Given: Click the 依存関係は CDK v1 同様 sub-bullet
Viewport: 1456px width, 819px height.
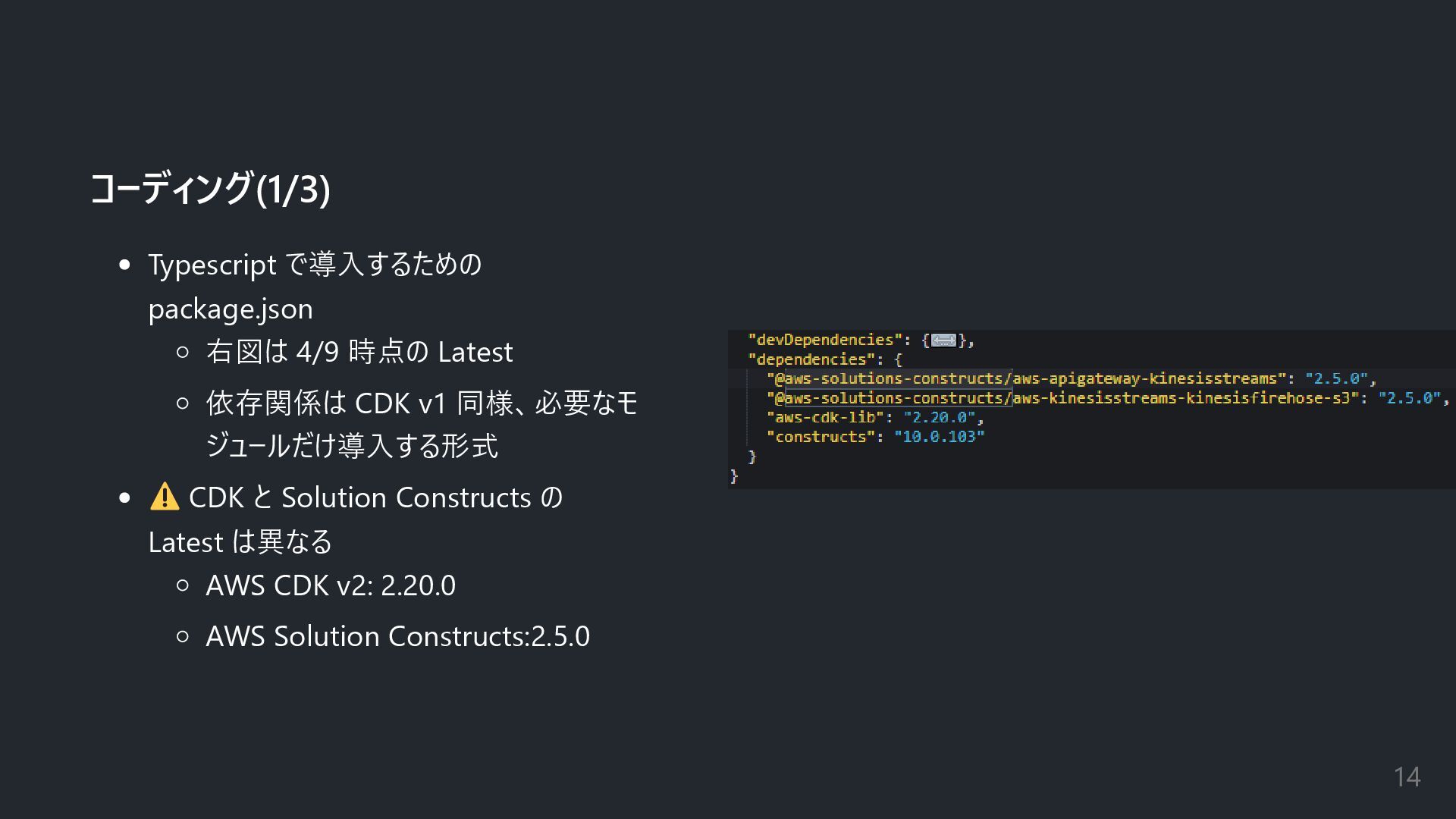Looking at the screenshot, I should point(421,403).
